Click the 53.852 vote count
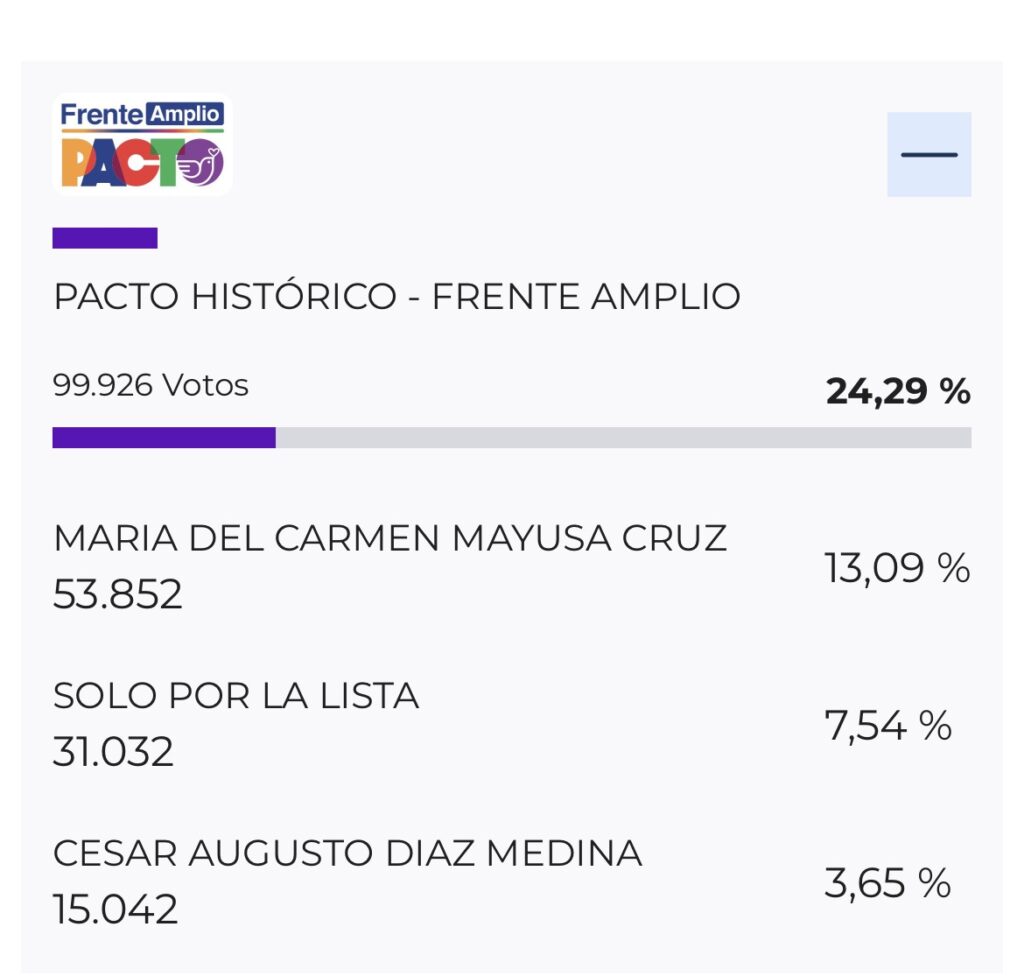Screen dimensions: 1024x976 pyautogui.click(x=118, y=595)
